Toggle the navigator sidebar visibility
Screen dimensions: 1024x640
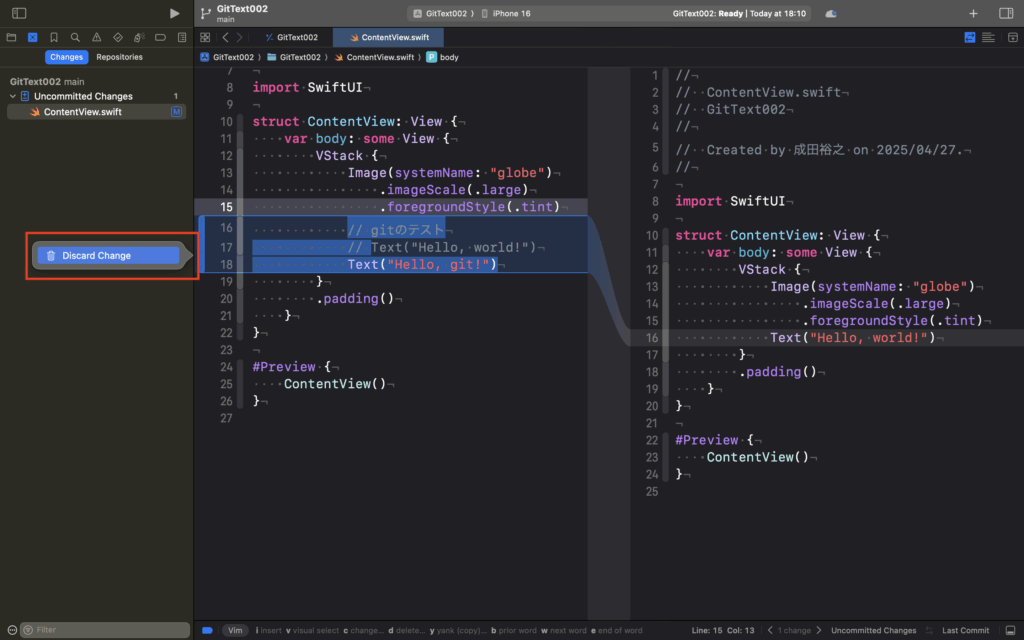point(19,13)
